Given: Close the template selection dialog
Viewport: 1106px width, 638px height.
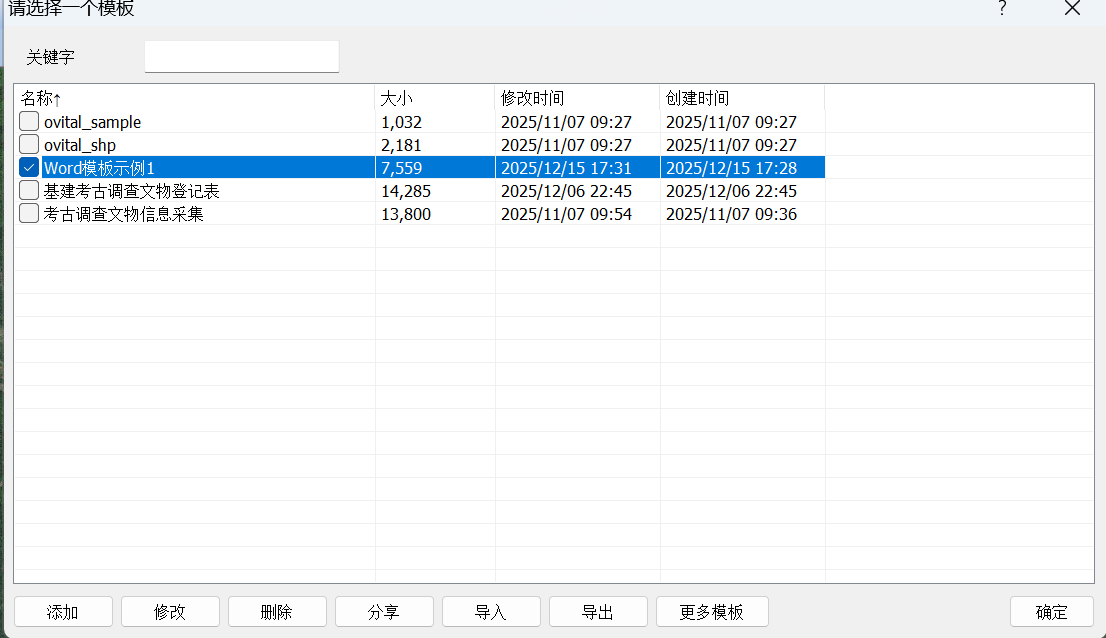Looking at the screenshot, I should (1072, 9).
